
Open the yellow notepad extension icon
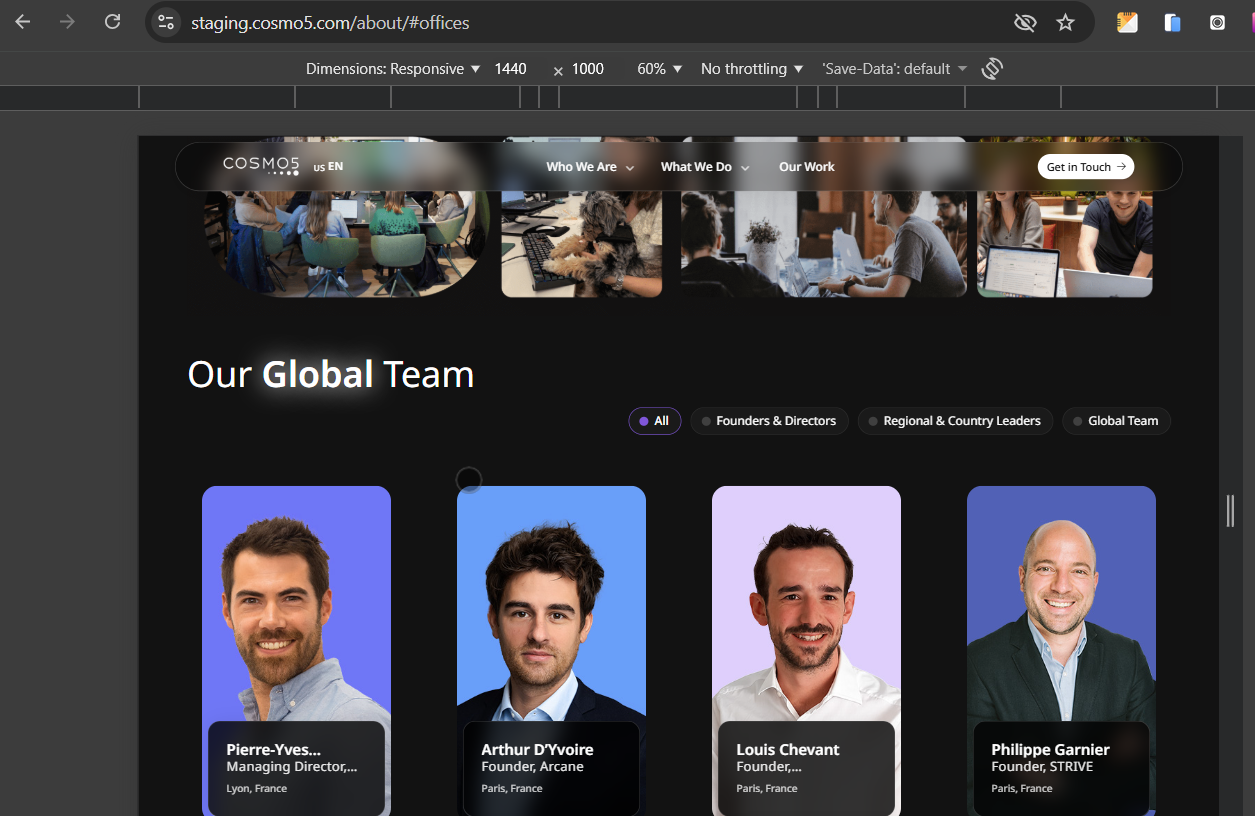point(1127,22)
